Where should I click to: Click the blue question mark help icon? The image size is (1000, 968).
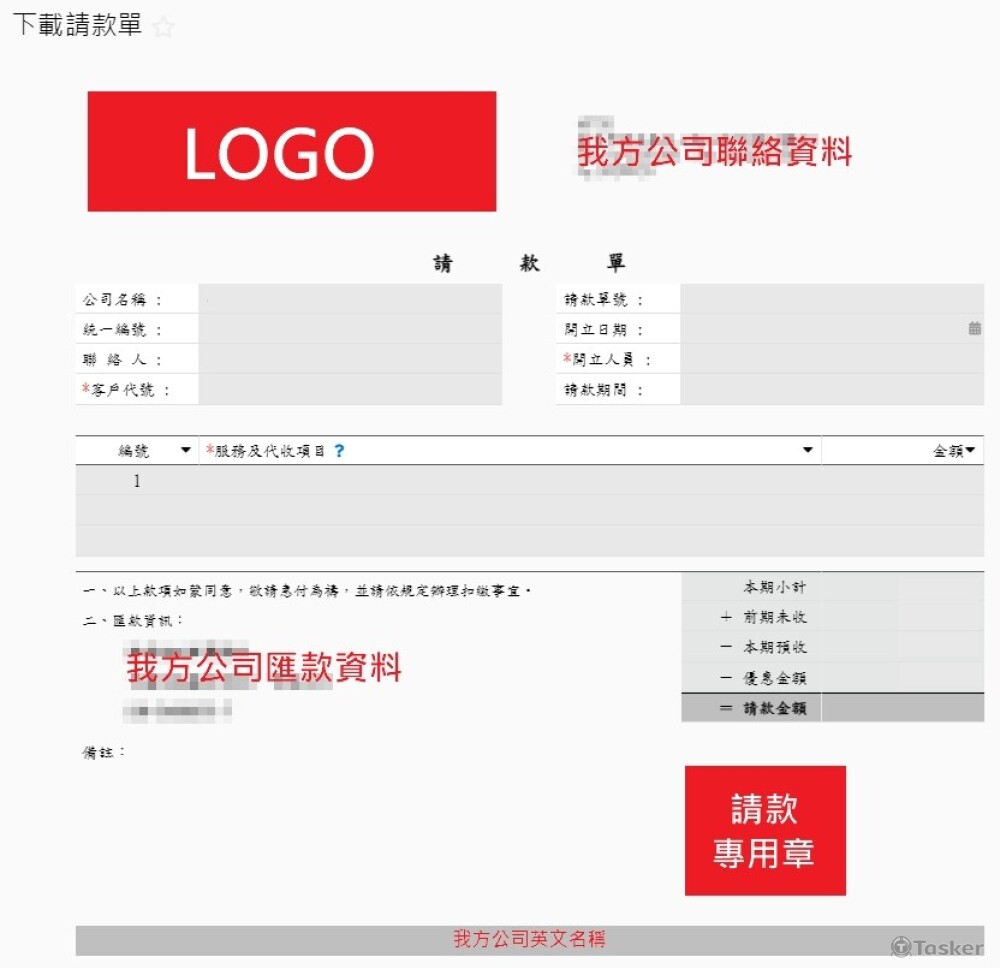click(x=339, y=451)
